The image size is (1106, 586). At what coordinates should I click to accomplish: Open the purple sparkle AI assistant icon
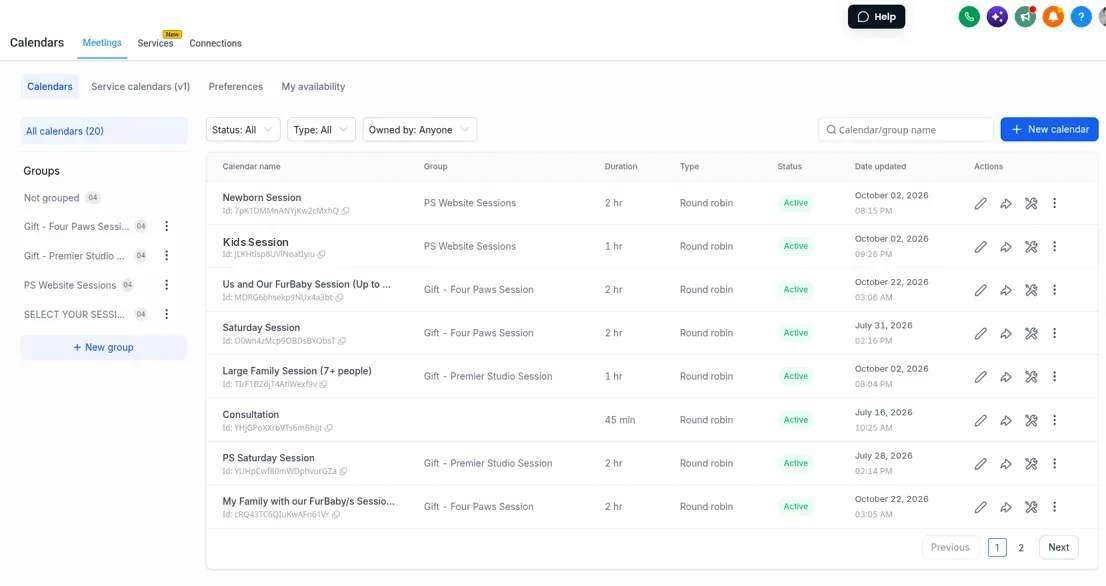997,17
